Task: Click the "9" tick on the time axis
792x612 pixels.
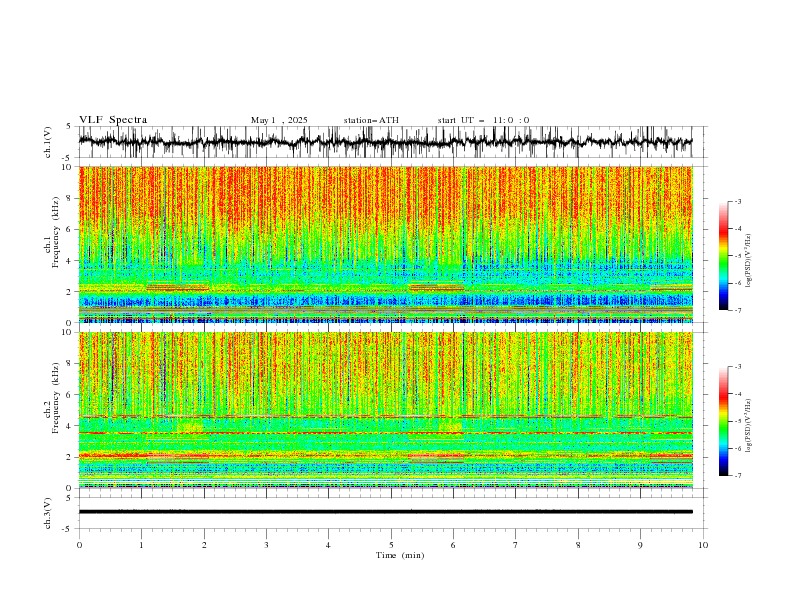Action: coord(640,545)
